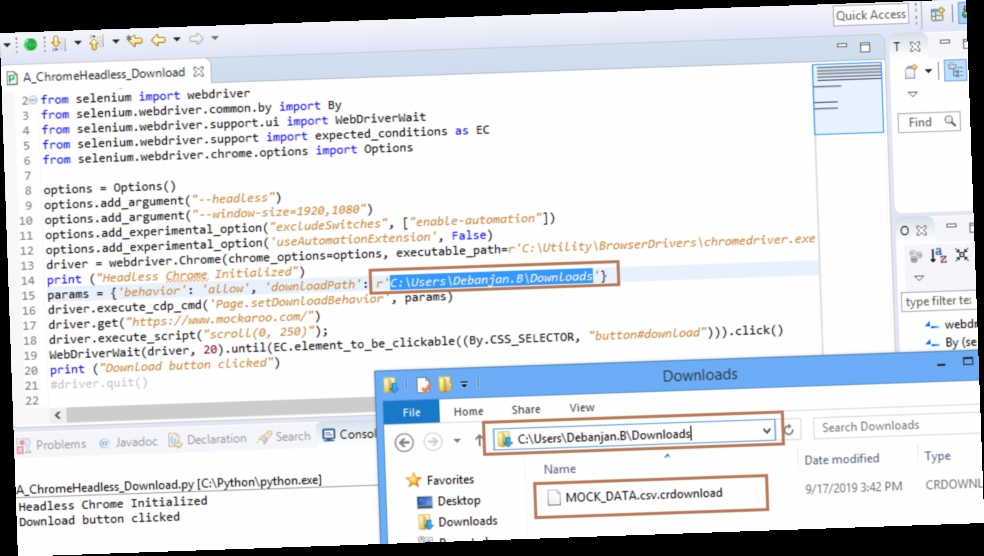Toggle the Categorized view icon in task panel

click(x=955, y=70)
